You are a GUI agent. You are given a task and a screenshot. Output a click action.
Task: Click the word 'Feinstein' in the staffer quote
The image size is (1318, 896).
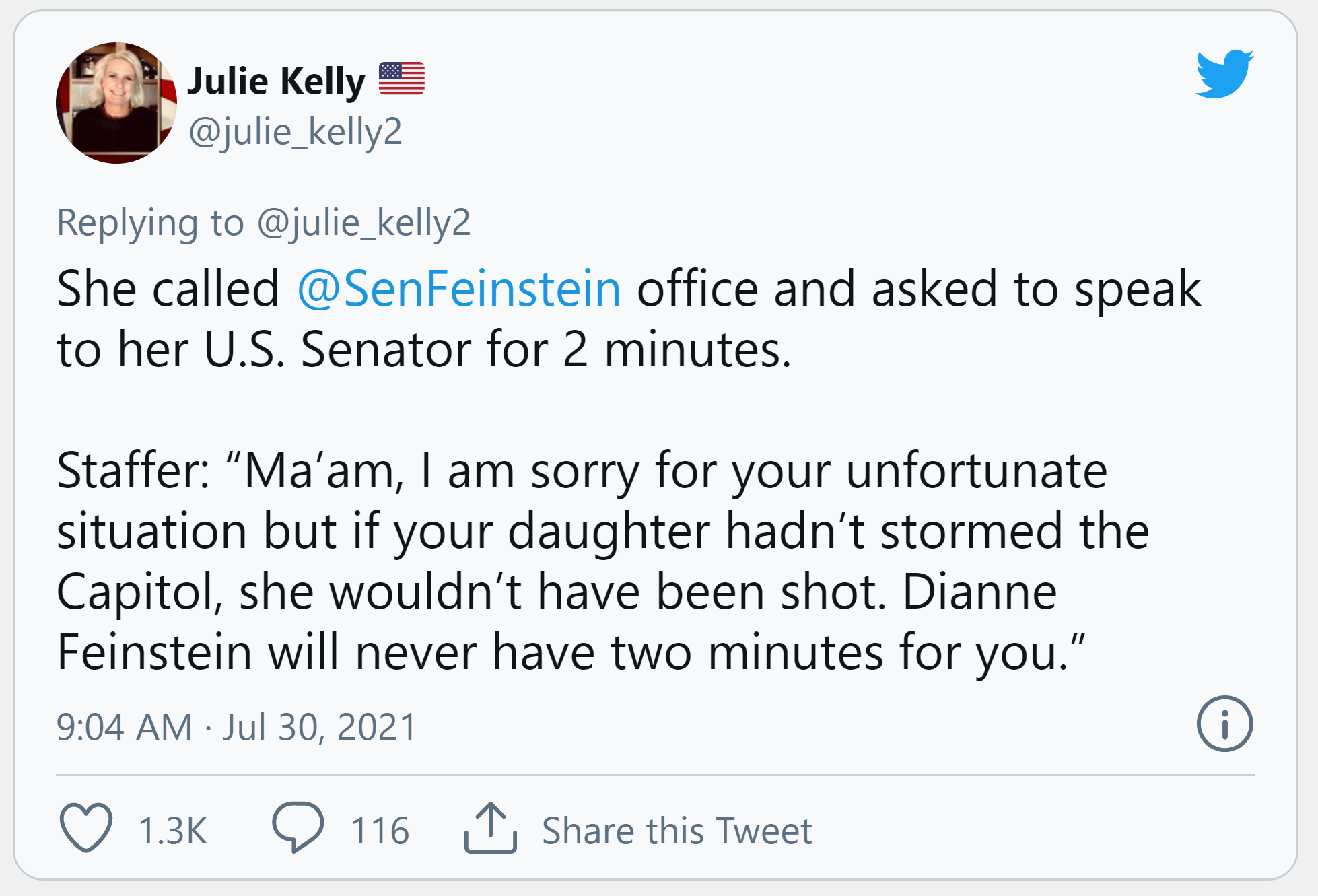pyautogui.click(x=154, y=652)
